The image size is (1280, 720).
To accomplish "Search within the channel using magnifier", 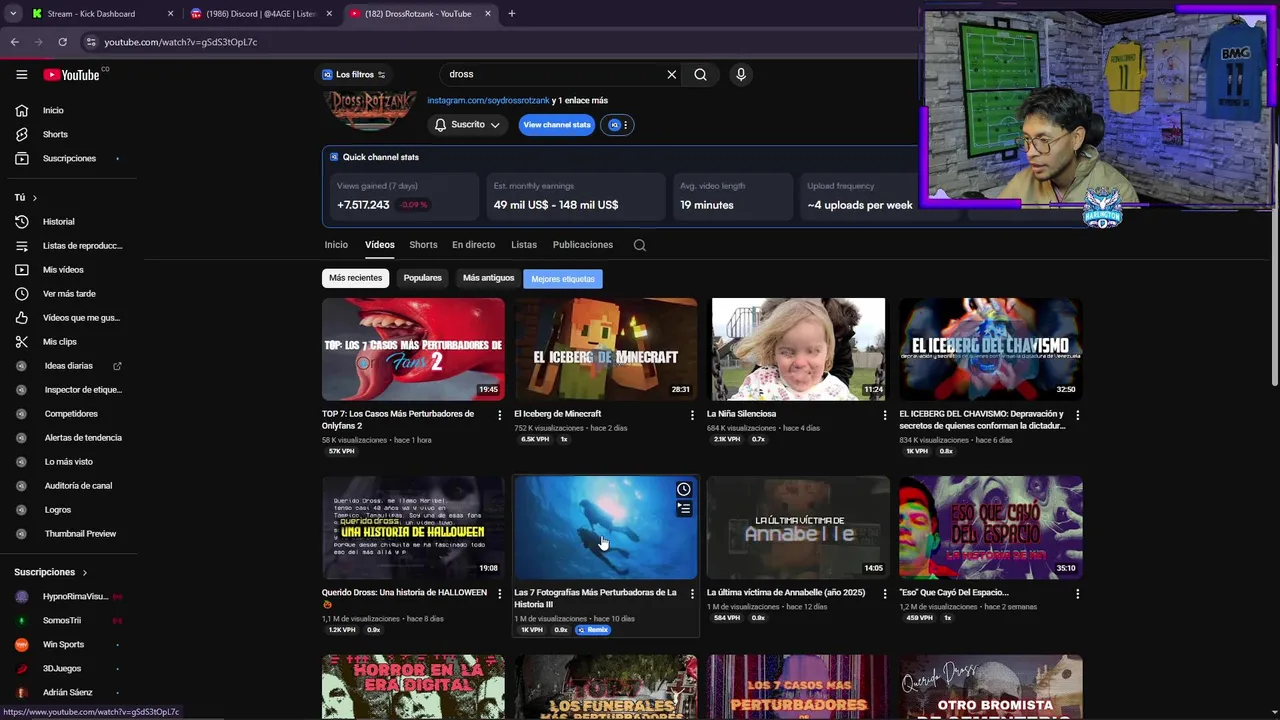I will click(x=640, y=245).
